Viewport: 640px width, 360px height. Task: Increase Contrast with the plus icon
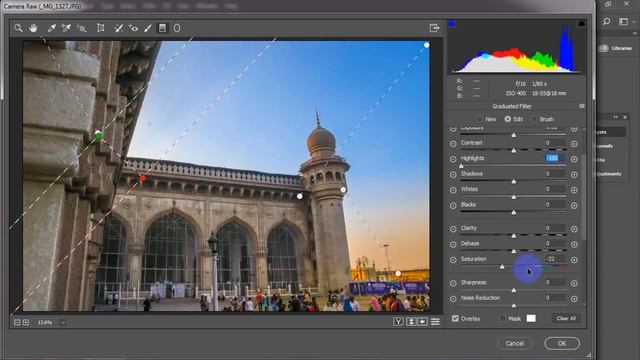(x=574, y=144)
